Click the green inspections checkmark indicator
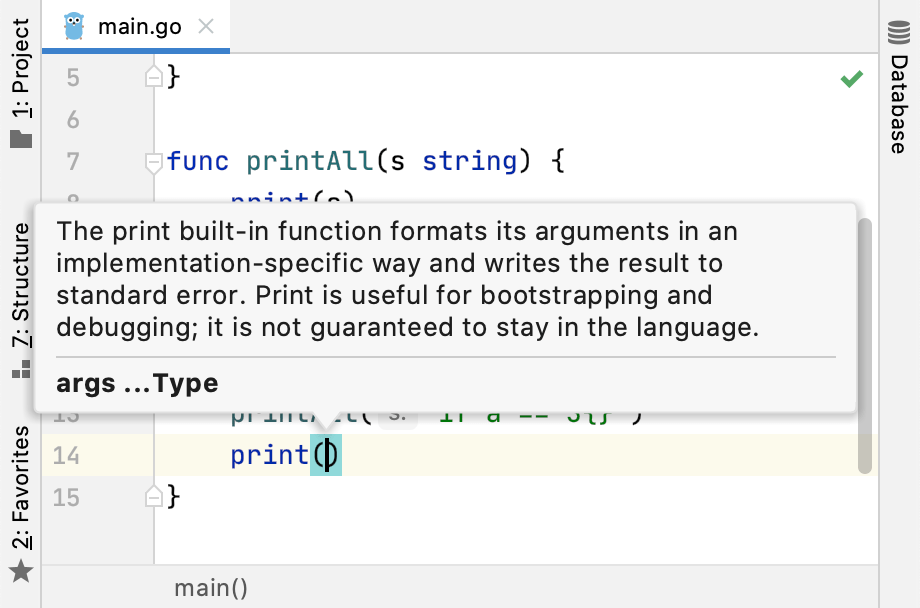 851,78
